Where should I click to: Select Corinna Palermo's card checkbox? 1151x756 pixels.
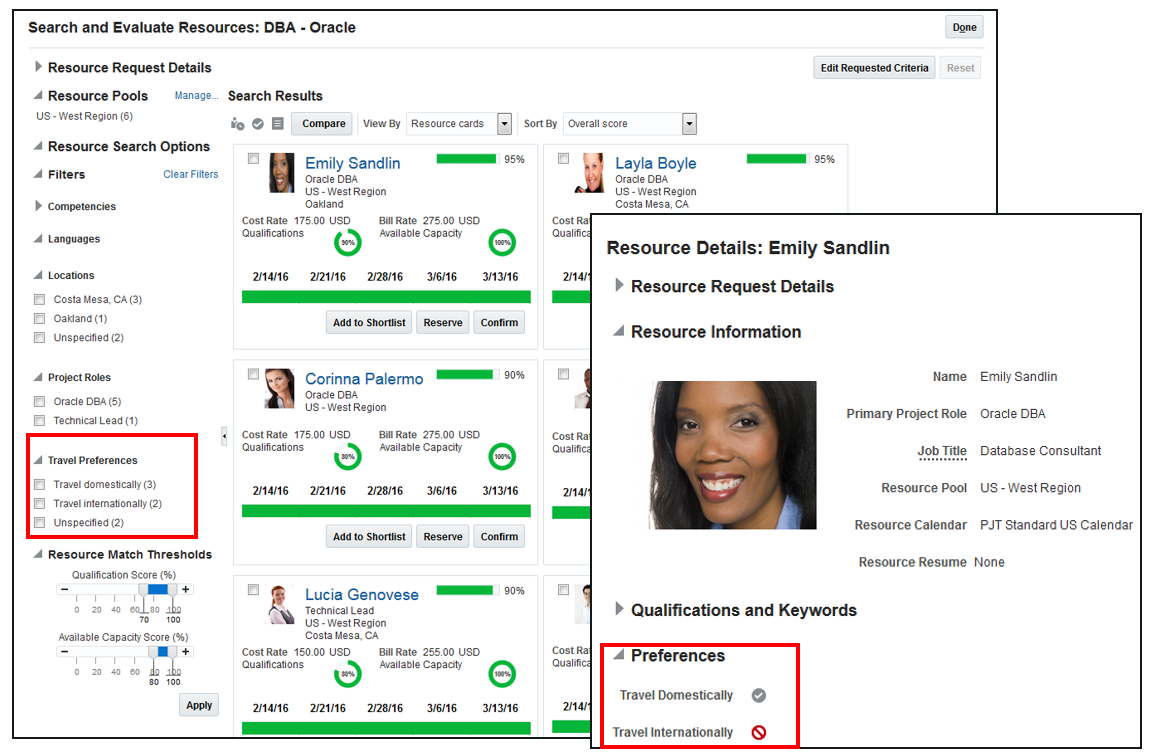click(253, 374)
